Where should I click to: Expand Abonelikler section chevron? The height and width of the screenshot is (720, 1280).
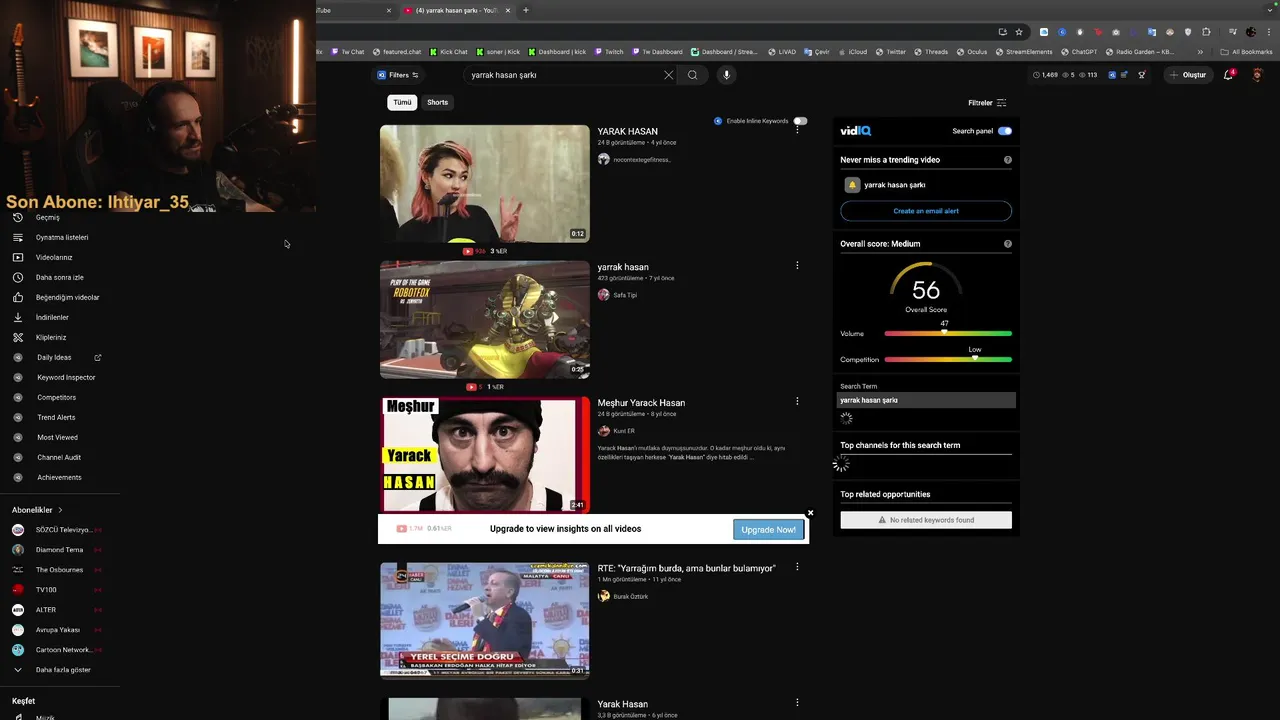click(60, 510)
